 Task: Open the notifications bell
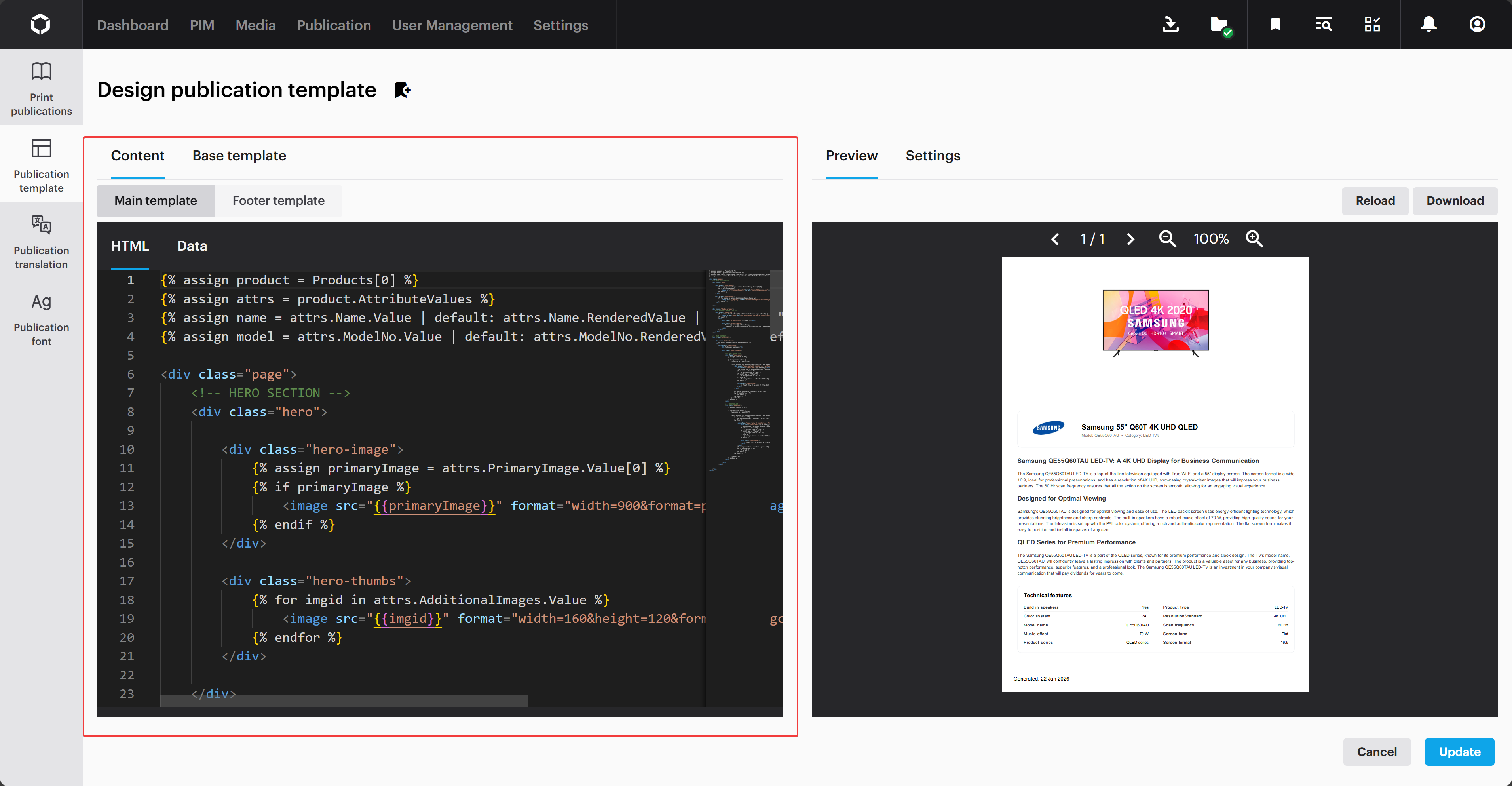point(1428,24)
